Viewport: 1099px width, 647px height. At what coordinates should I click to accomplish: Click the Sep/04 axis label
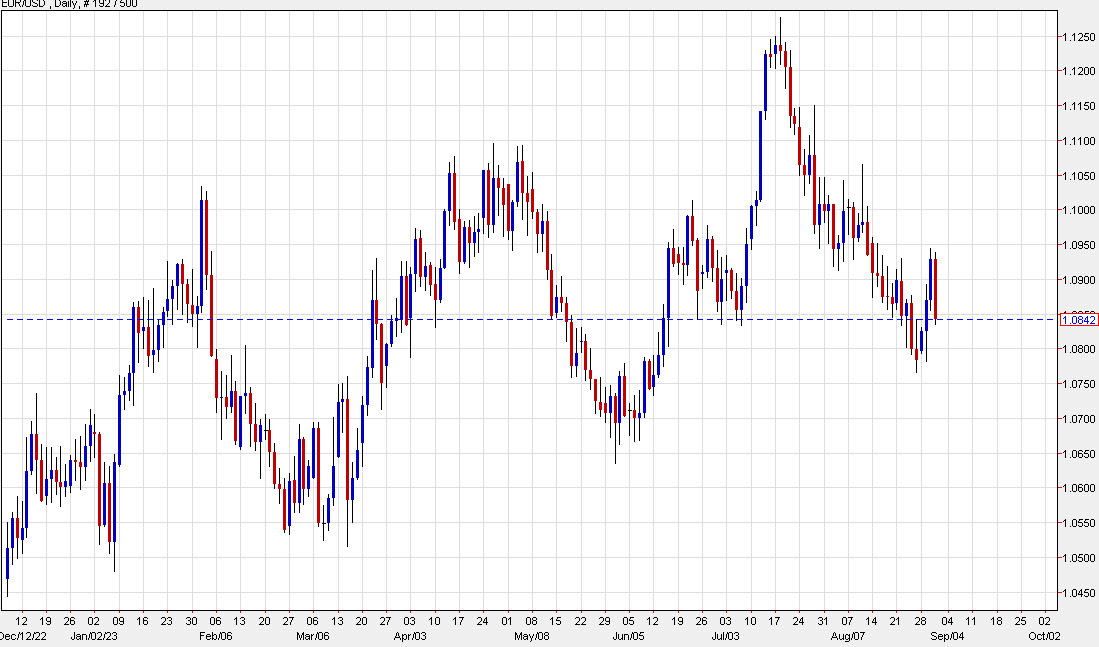coord(950,634)
